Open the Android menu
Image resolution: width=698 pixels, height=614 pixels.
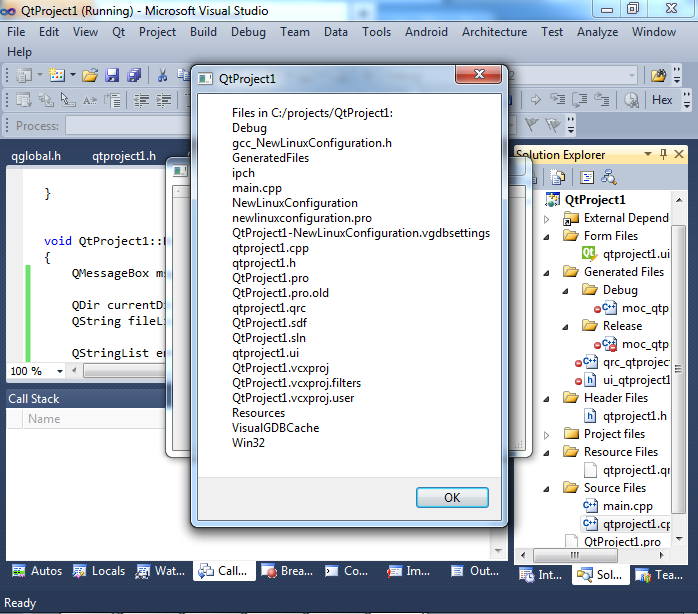[426, 32]
